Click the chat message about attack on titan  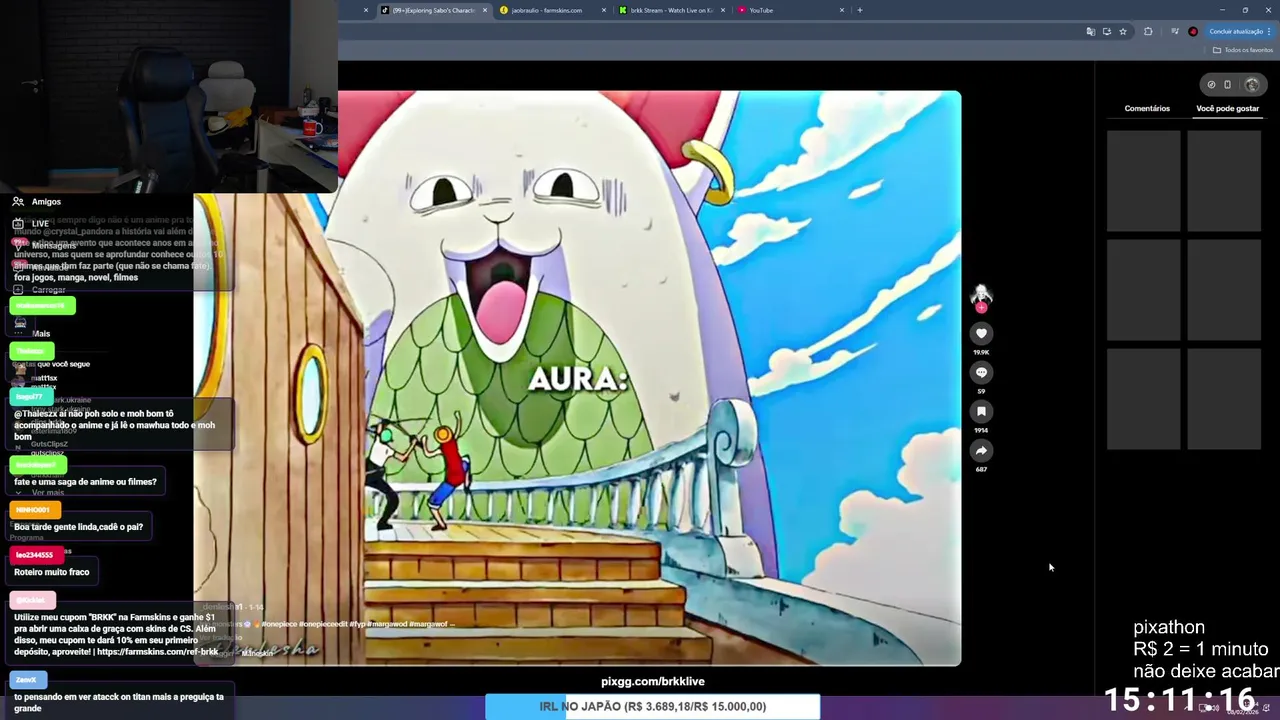(x=119, y=702)
